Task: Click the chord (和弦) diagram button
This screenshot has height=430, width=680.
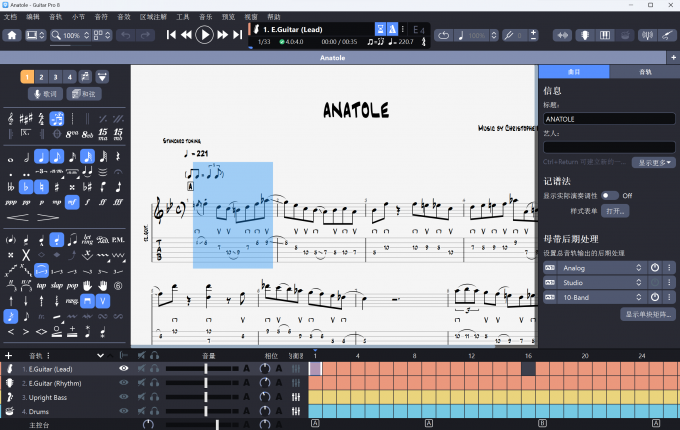Action: [85, 94]
